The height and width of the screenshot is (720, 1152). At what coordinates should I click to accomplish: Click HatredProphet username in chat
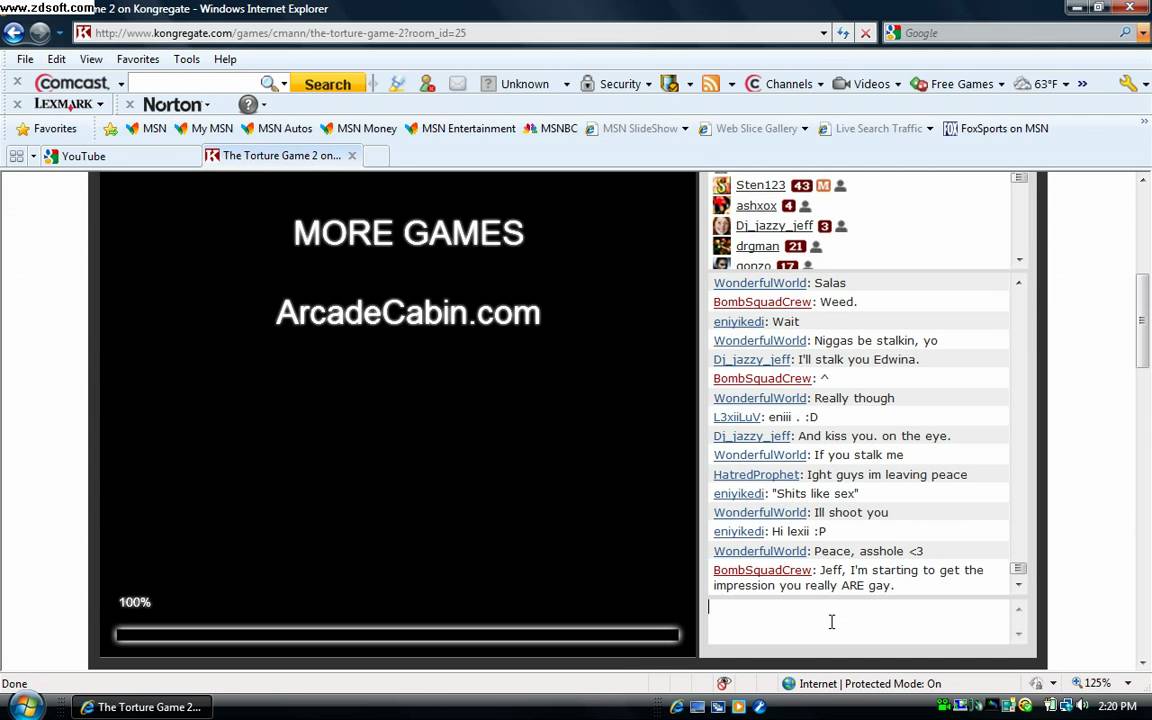(756, 475)
